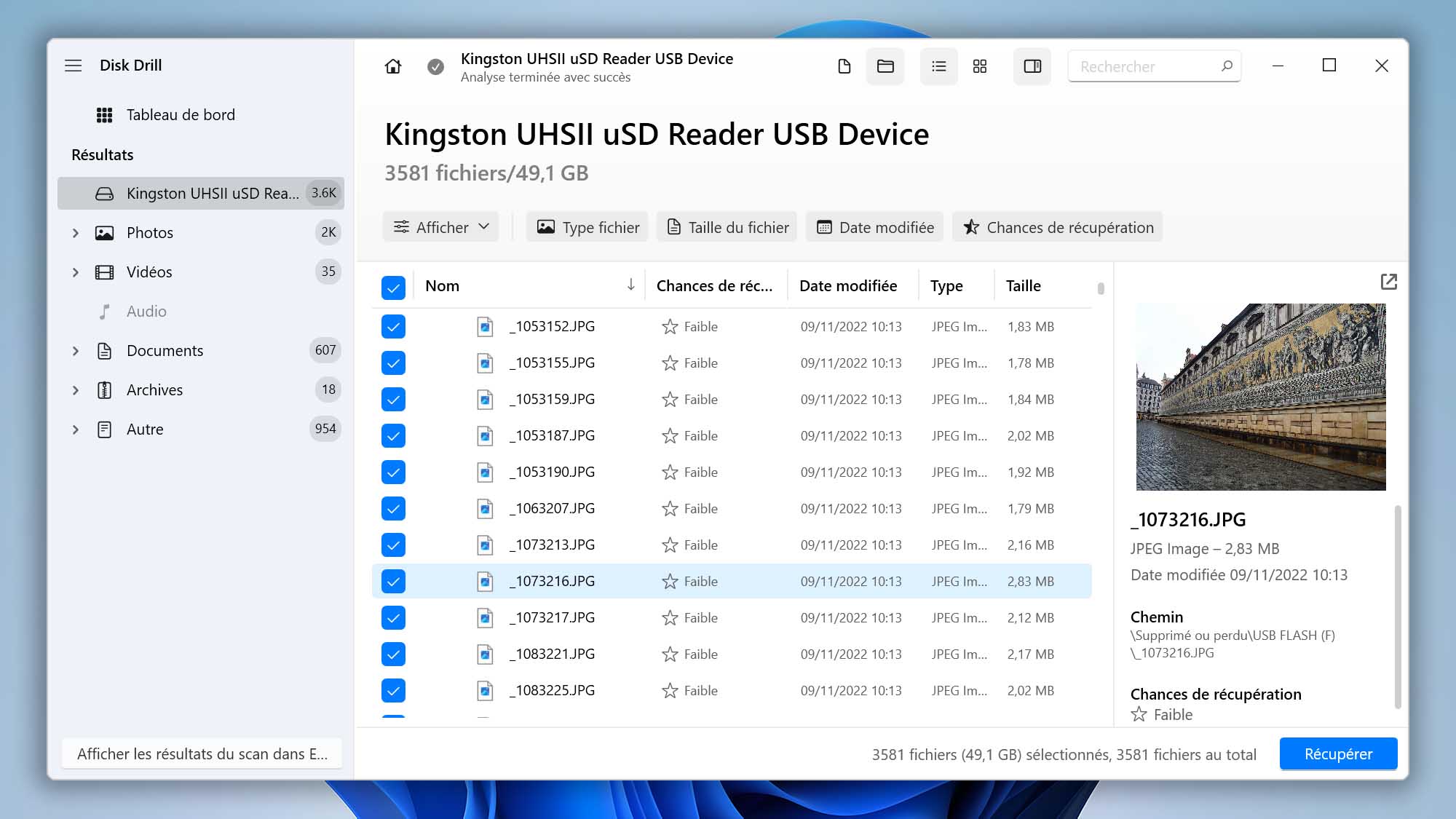Toggle checkbox for _1083225.JPG file

(x=393, y=690)
